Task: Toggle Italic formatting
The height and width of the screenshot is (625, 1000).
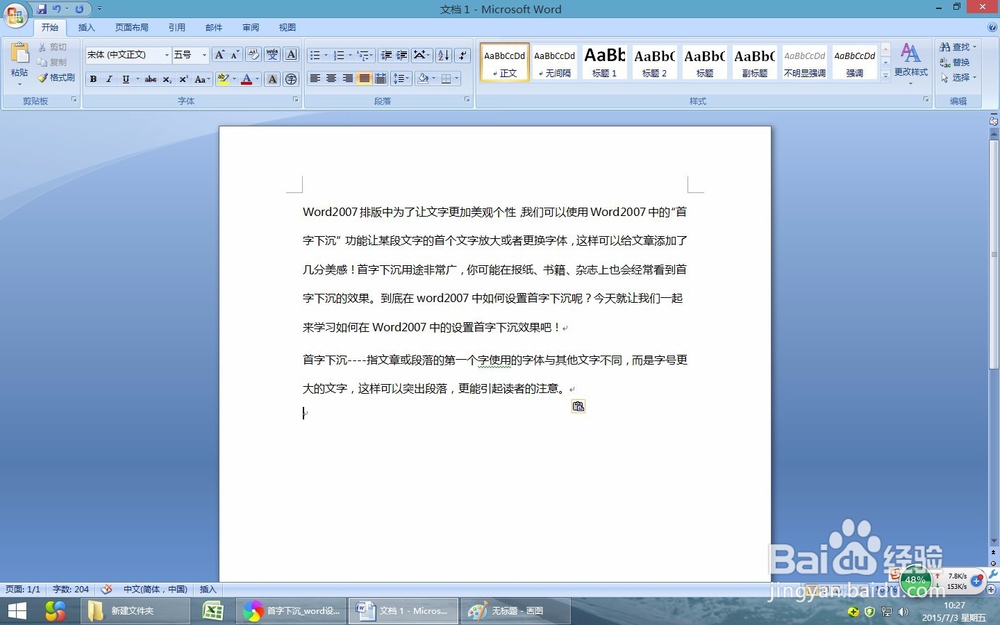Action: 109,79
